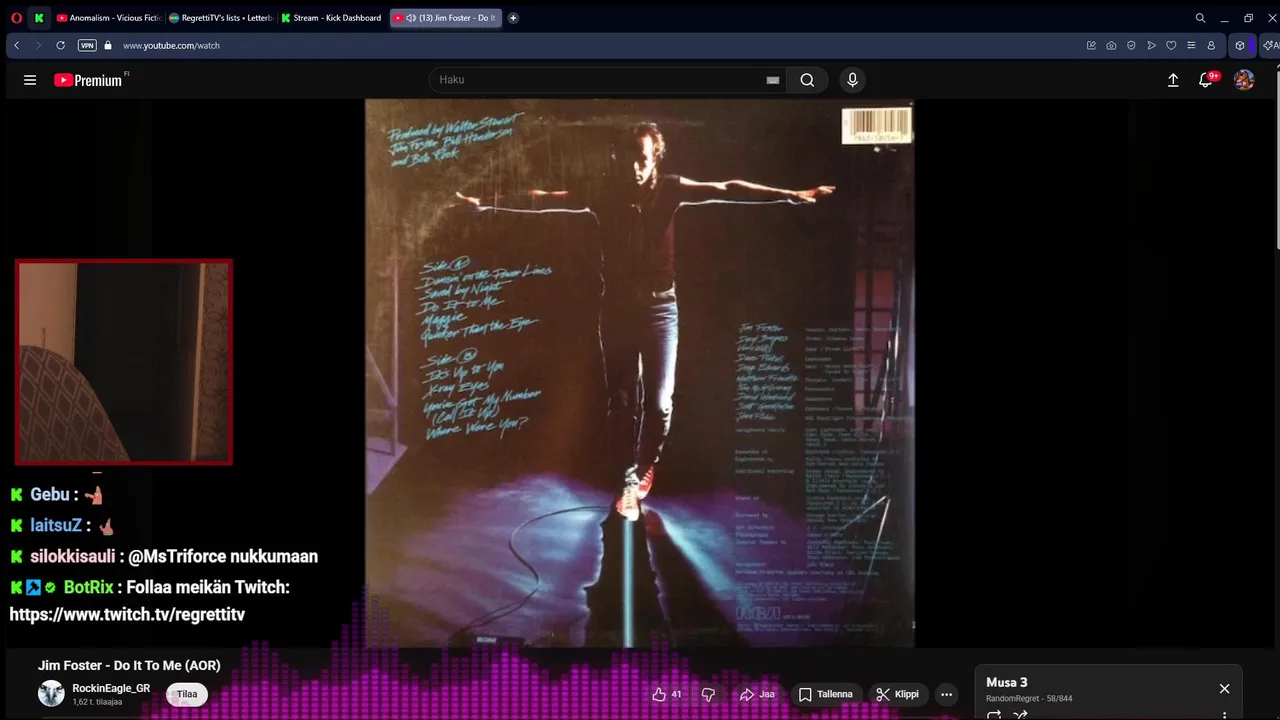Open the Flow send icon
The image size is (1280, 720).
(1151, 45)
